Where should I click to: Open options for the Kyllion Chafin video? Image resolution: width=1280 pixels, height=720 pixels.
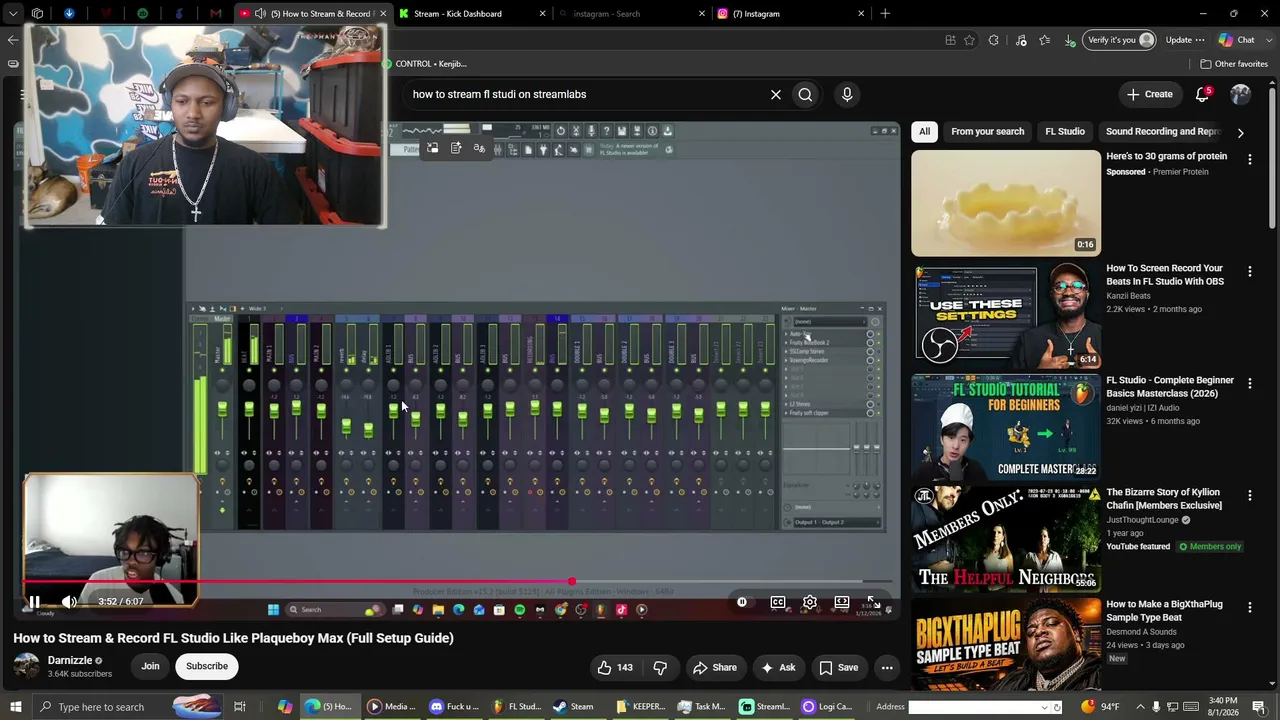tap(1249, 495)
